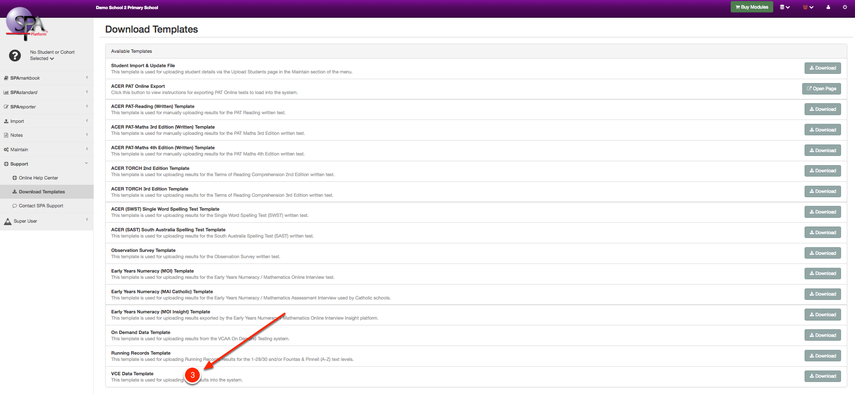The height and width of the screenshot is (394, 855).
Task: Download ACER (SWST) Single Word Spelling Template
Action: [x=823, y=212]
